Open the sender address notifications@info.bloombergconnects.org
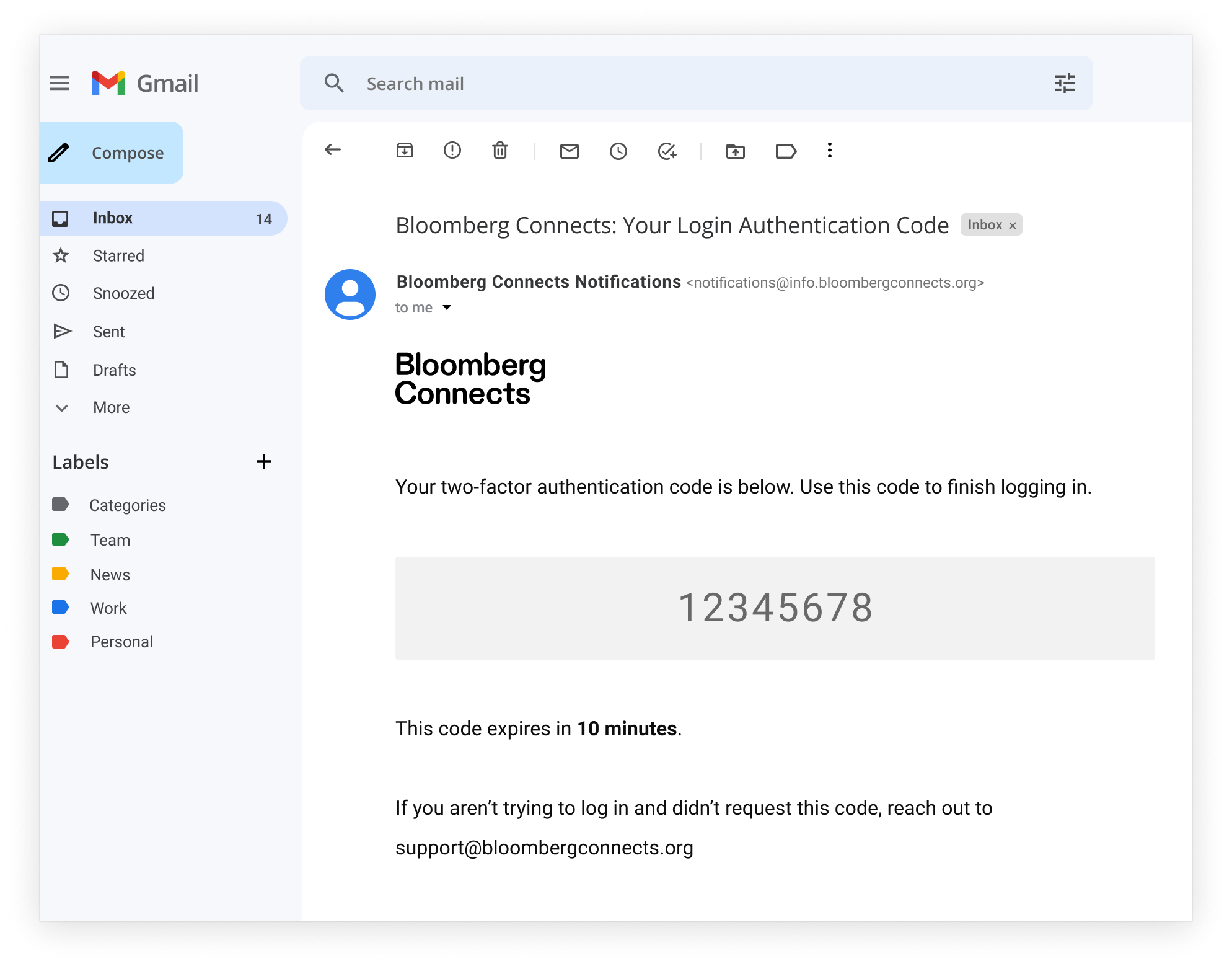 (x=835, y=282)
